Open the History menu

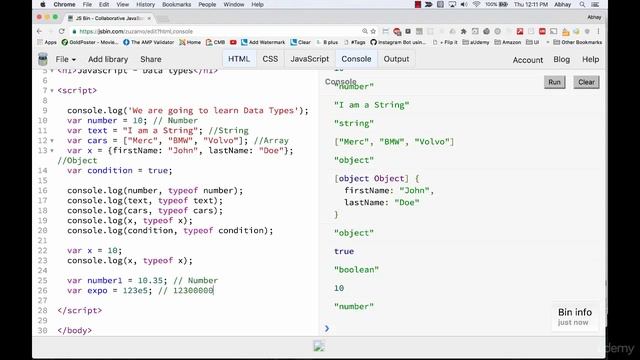(x=145, y=4)
